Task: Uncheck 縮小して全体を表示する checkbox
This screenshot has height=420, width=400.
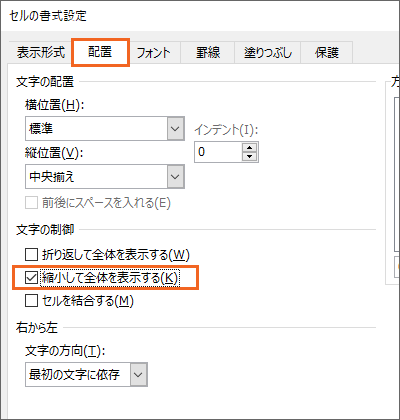Action: pos(31,278)
